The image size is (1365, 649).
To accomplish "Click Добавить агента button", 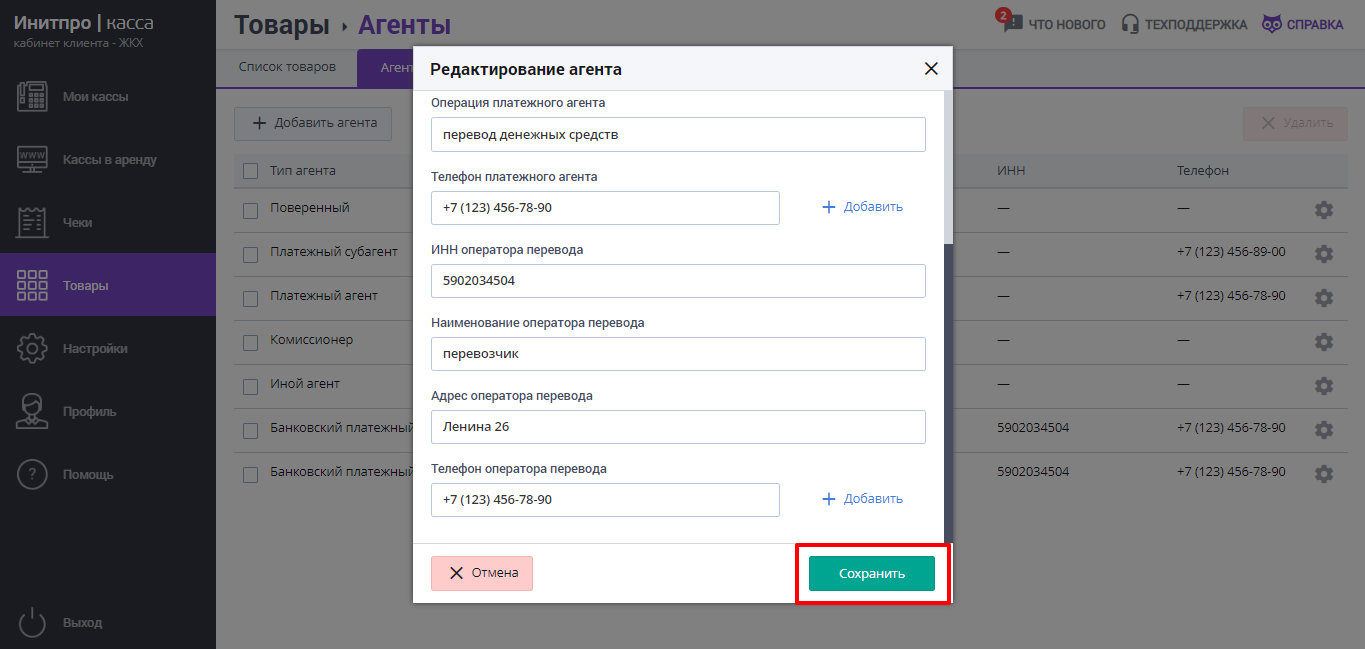I will 313,123.
